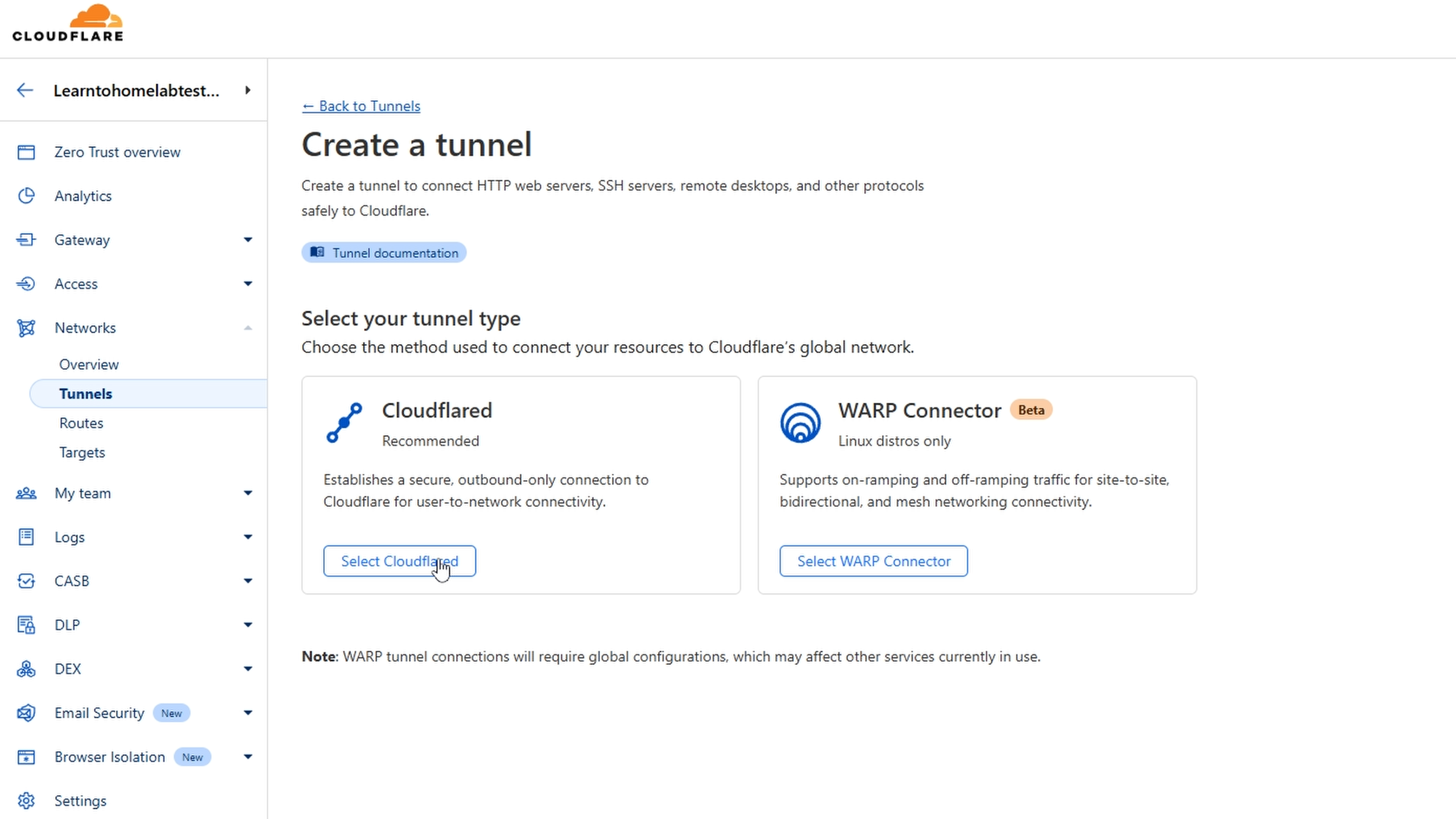Screen dimensions: 1456x819
Task: Click the Cloudflare logo
Action: [x=67, y=24]
